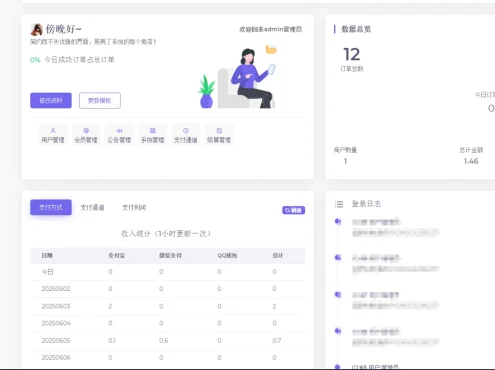Image resolution: width=495 pixels, height=370 pixels.
Task: Select the 20250602 date cell
Action: point(56,289)
